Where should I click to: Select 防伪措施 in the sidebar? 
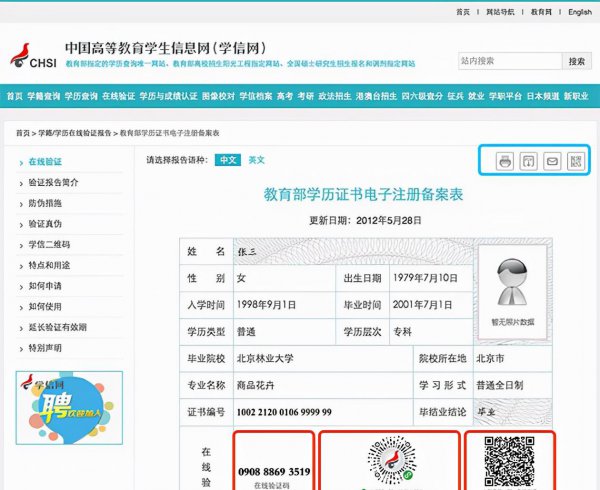[45, 203]
